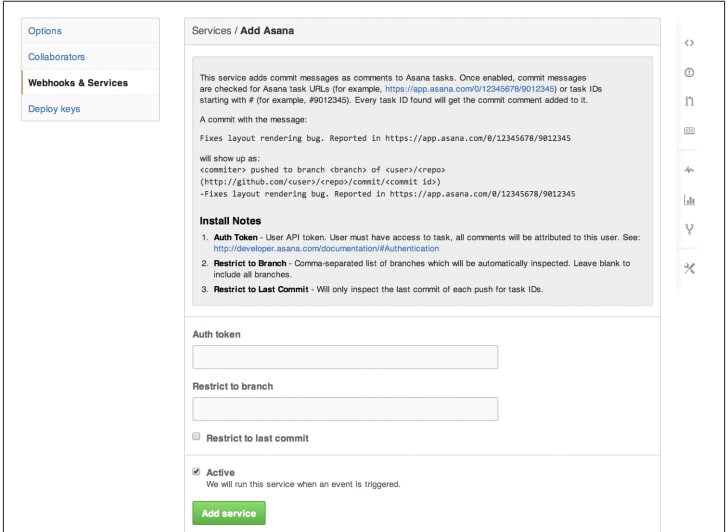This screenshot has width=728, height=532.
Task: Open the Pull Requests icon in sidebar
Action: [x=689, y=101]
